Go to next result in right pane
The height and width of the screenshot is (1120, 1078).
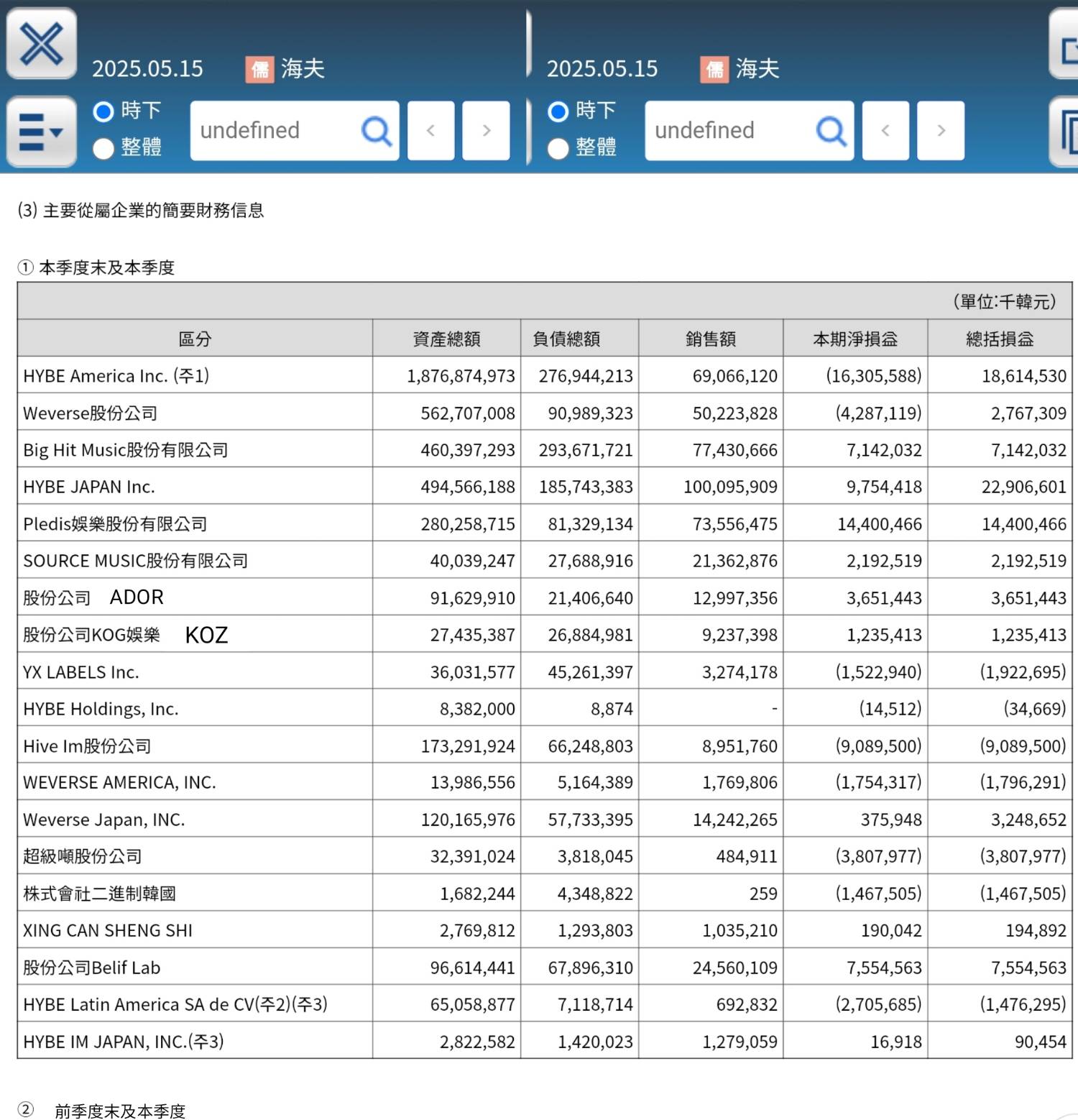(941, 130)
